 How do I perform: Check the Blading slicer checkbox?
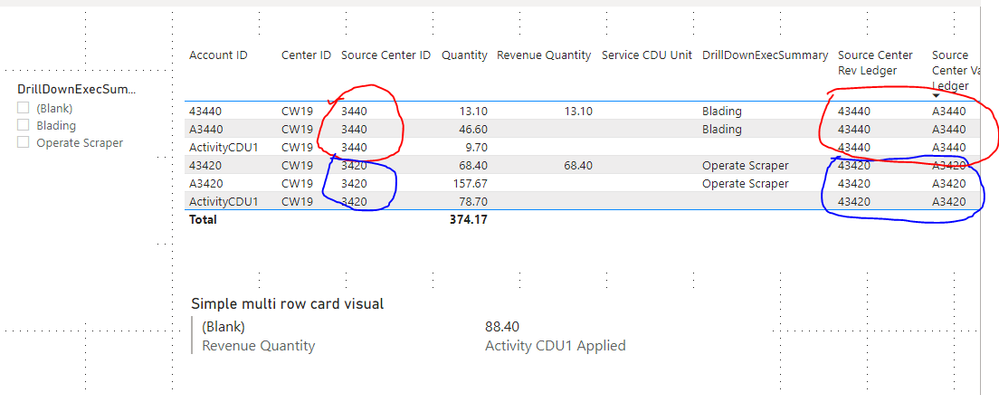[23, 125]
